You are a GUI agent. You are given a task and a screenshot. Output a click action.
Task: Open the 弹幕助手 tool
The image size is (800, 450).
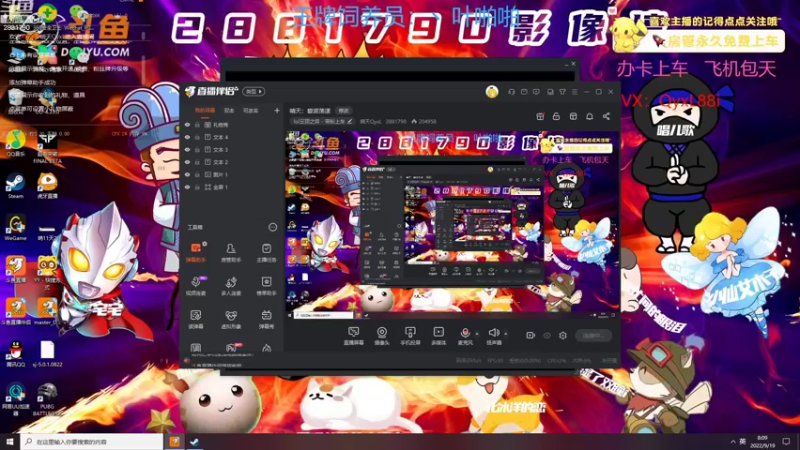pyautogui.click(x=195, y=252)
